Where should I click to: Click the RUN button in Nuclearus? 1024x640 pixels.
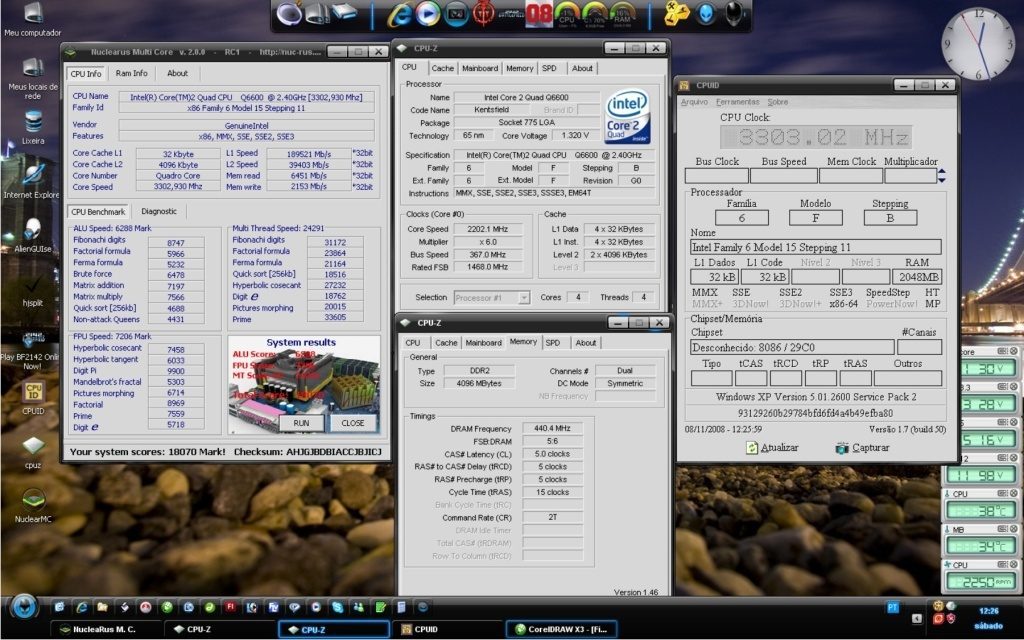click(x=301, y=423)
